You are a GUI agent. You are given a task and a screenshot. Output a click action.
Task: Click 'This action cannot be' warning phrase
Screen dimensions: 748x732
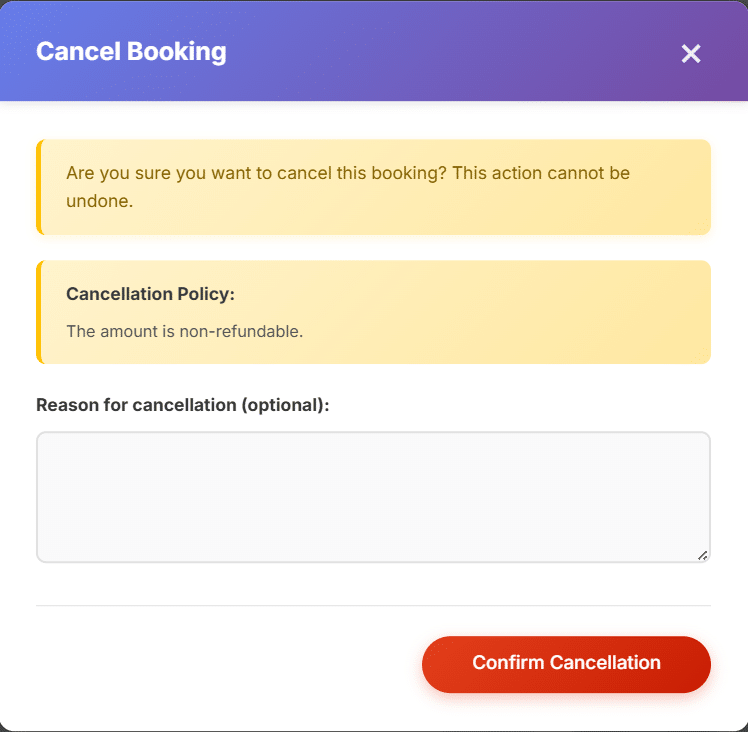[x=541, y=173]
